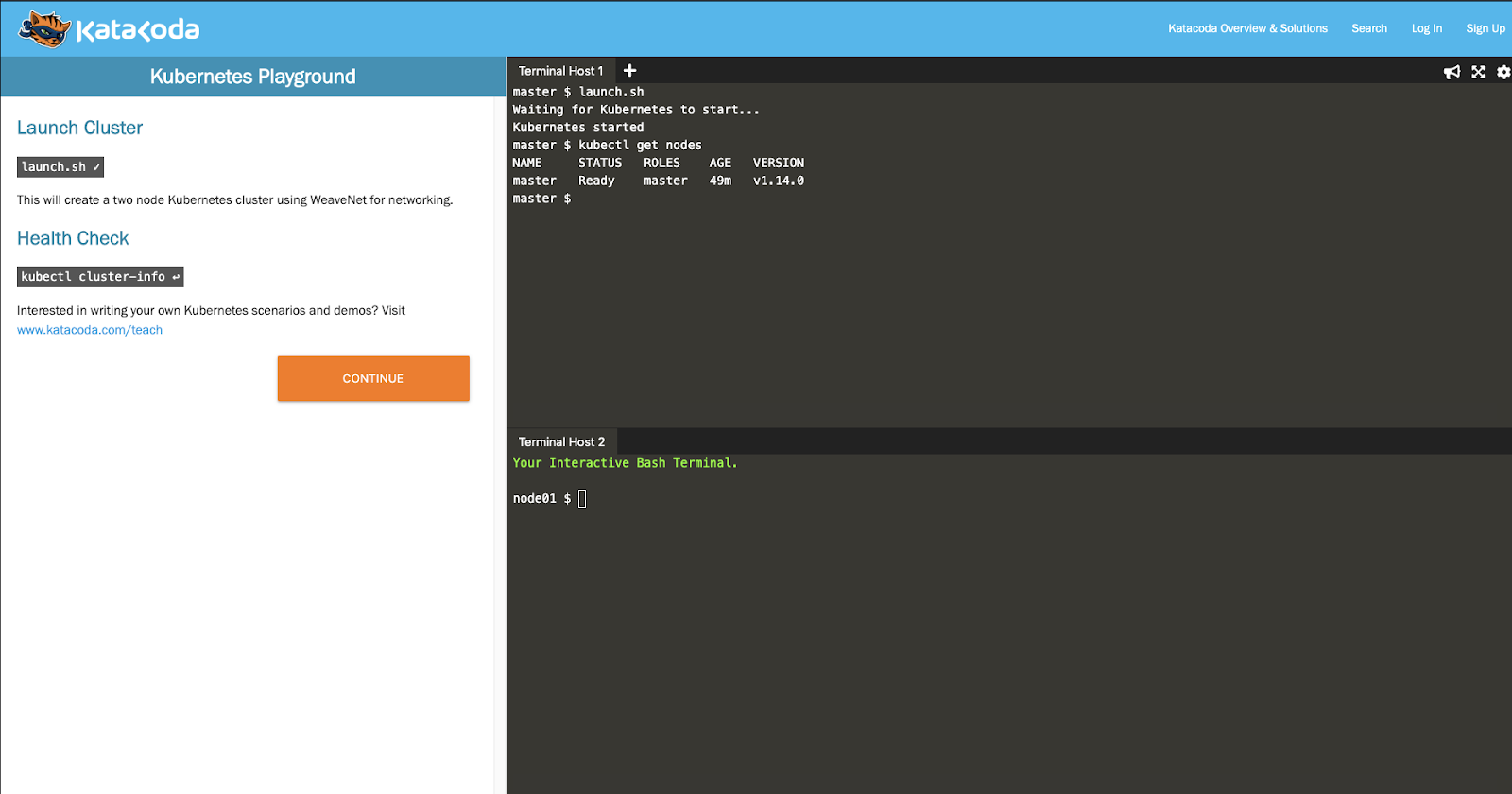Add a new terminal tab with plus icon
Viewport: 1512px width, 794px height.
[630, 71]
